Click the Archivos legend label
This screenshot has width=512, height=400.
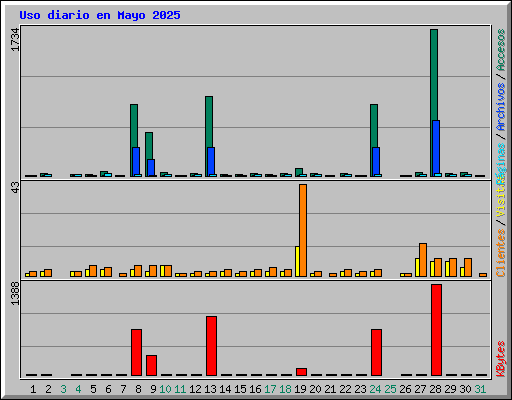(x=501, y=107)
